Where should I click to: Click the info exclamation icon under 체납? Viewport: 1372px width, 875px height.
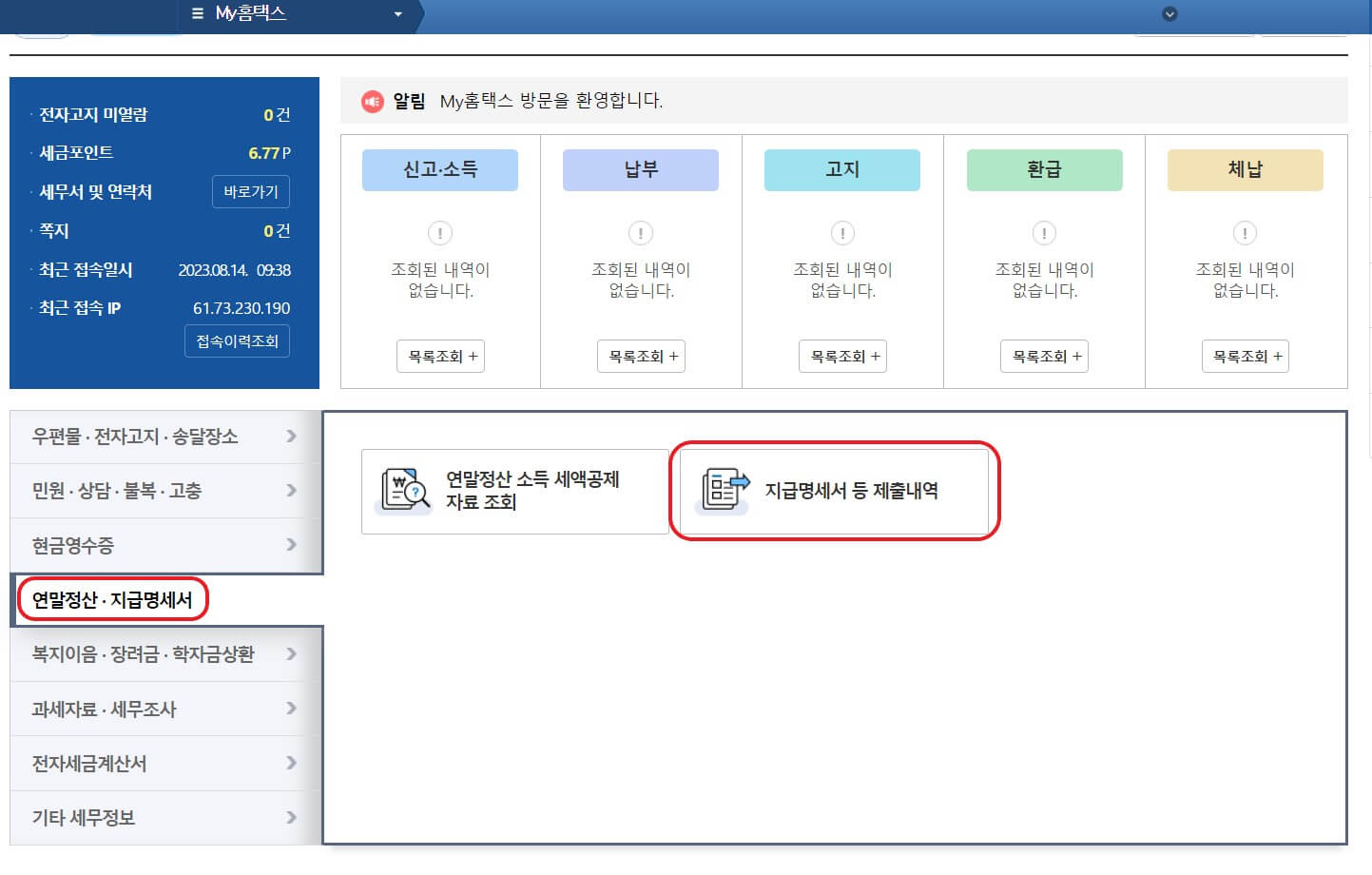point(1245,233)
